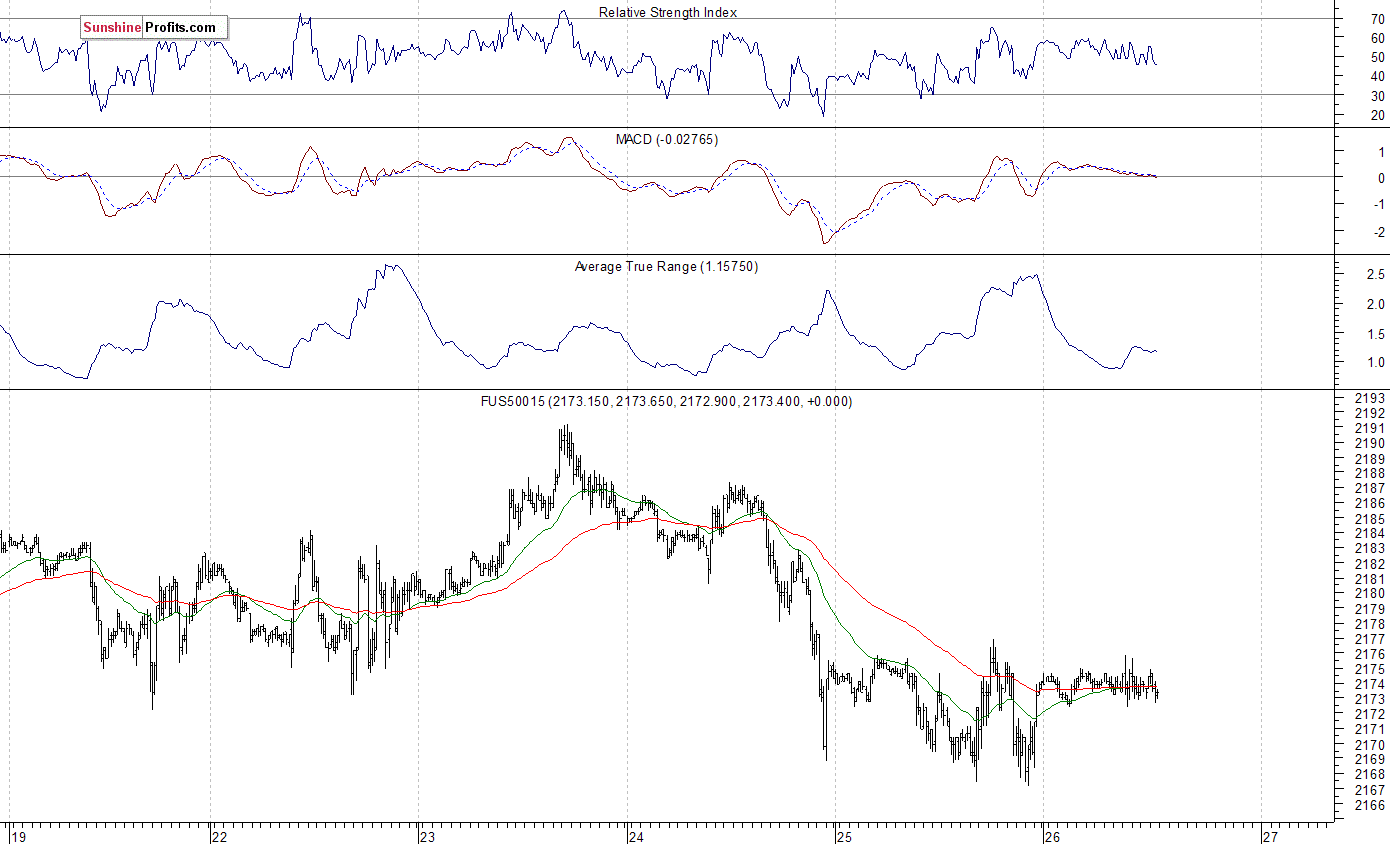Click price level 2180 on axis

pos(1371,594)
